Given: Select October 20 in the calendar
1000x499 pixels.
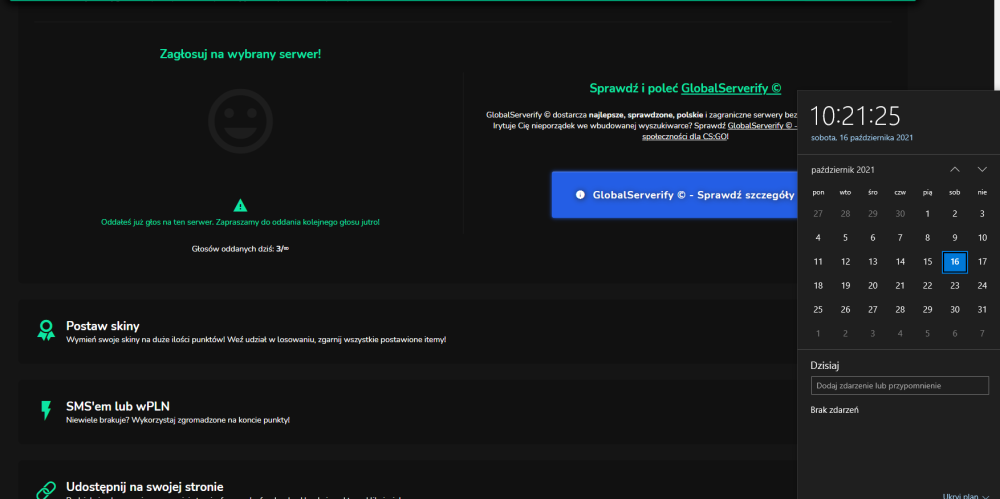Looking at the screenshot, I should click(x=873, y=286).
